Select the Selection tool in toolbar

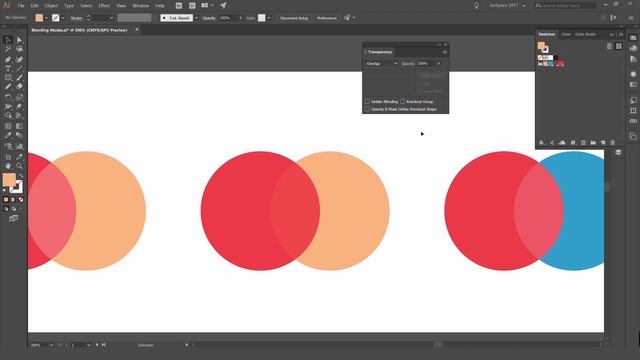8,40
